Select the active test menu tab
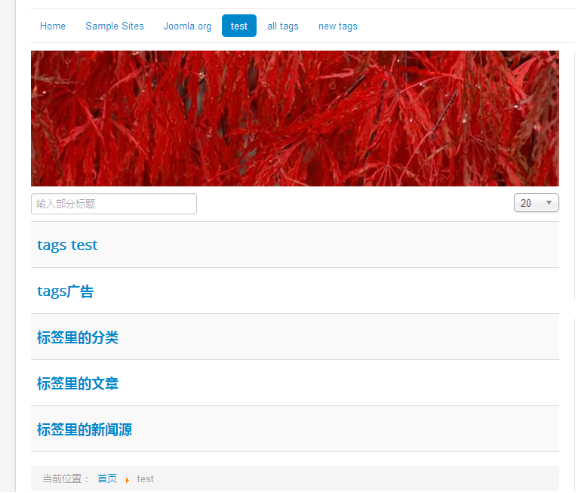Image resolution: width=576 pixels, height=493 pixels. [239, 26]
